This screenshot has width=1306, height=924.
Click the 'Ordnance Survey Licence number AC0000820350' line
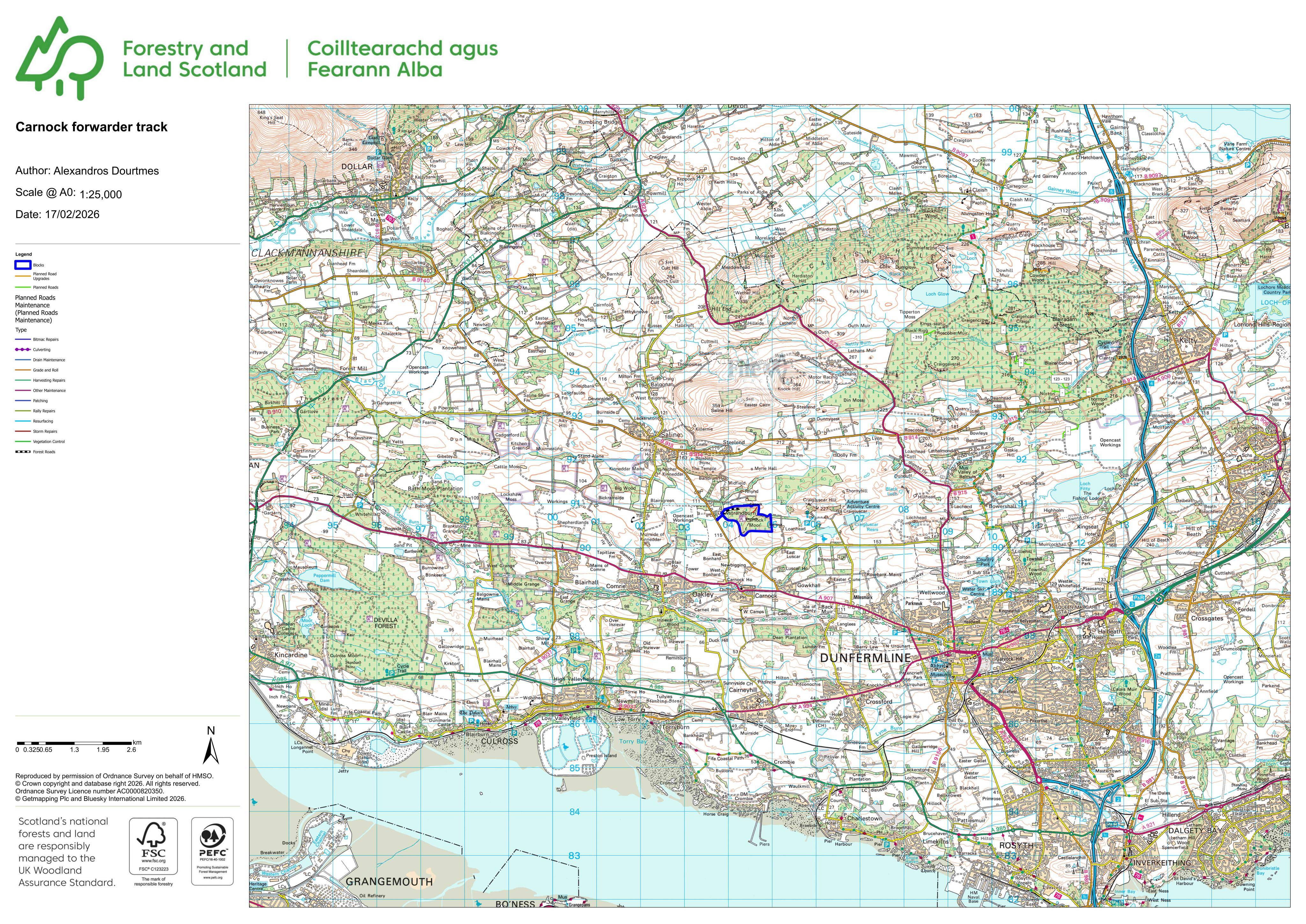[89, 791]
